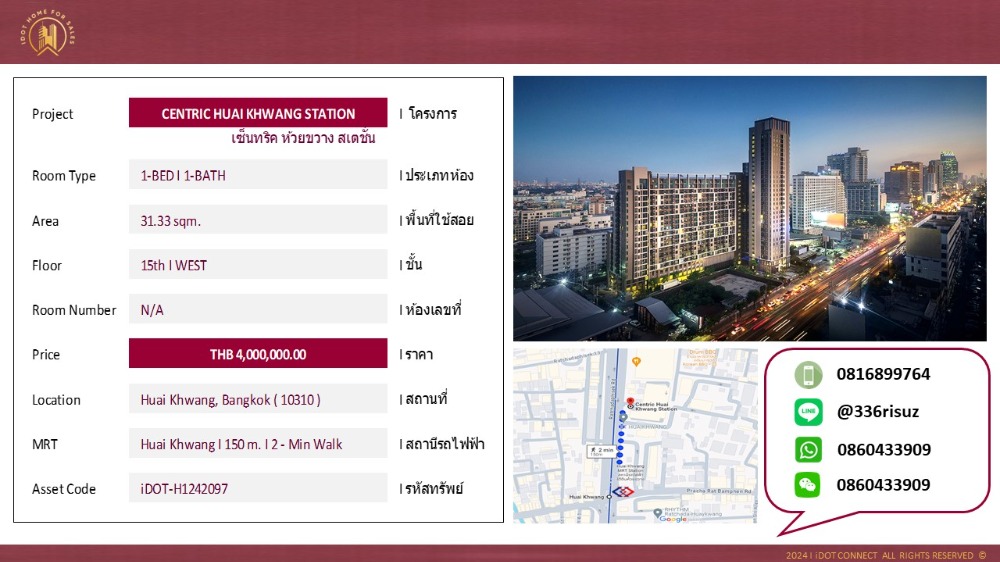Image resolution: width=1000 pixels, height=562 pixels.
Task: Click the Thai project name เซ็นทริค ห้วยขวาง สเตชั่น
Action: (304, 138)
